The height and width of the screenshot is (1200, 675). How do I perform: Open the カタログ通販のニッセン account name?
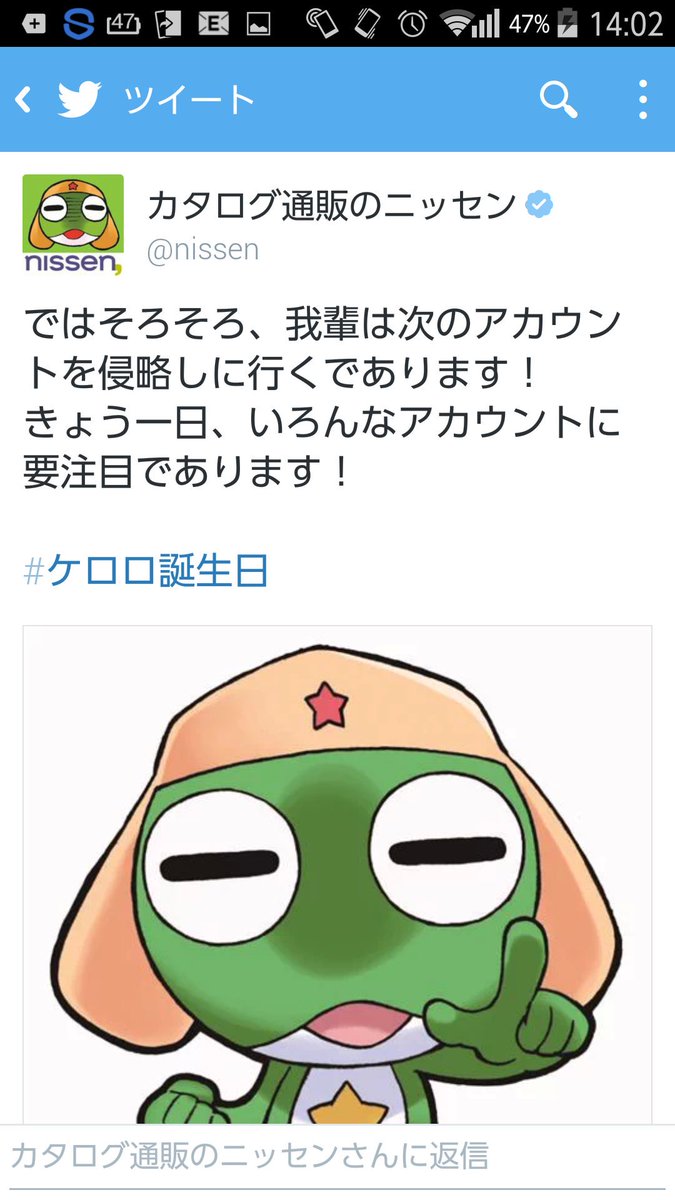332,206
